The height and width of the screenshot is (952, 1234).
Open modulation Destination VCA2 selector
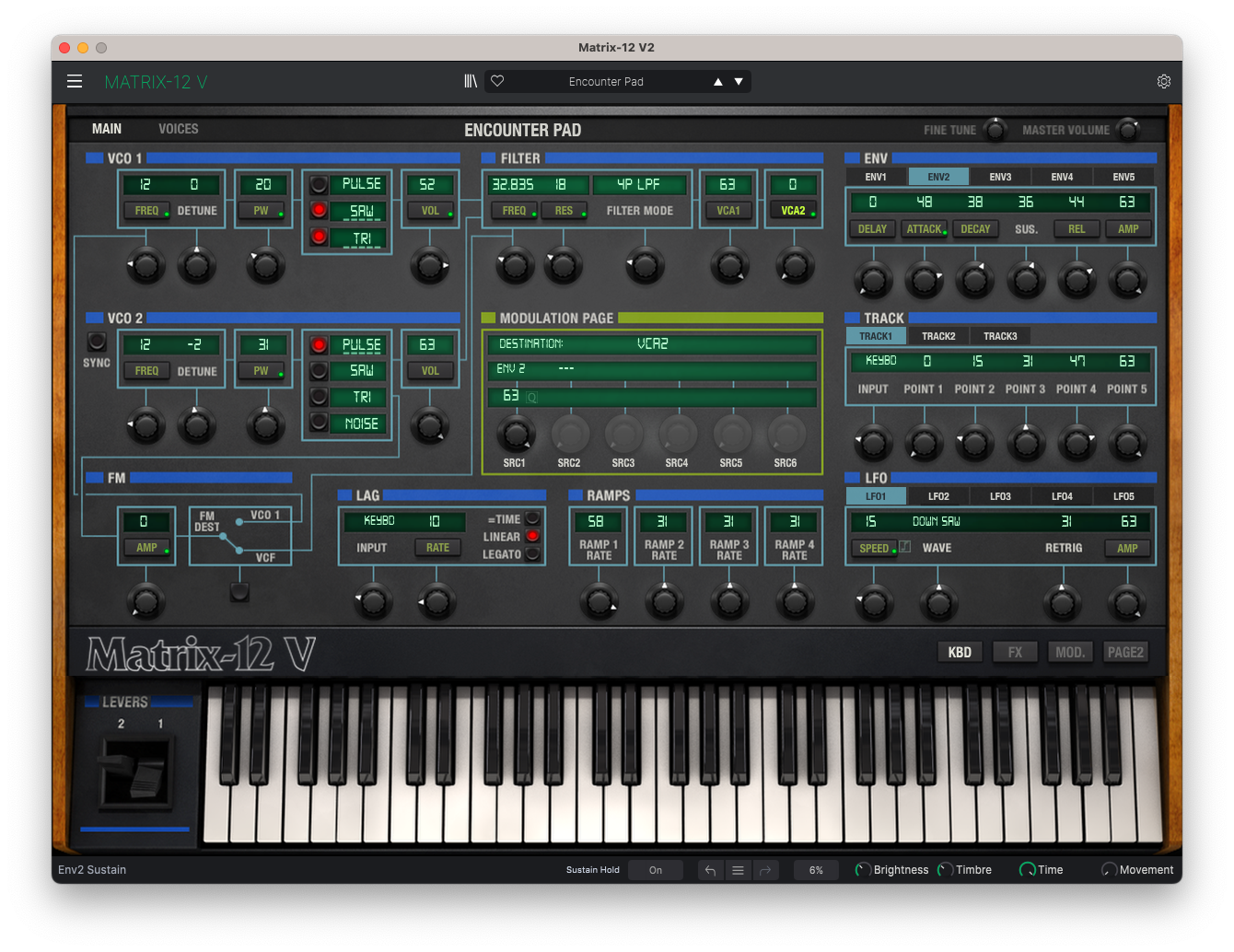652,343
